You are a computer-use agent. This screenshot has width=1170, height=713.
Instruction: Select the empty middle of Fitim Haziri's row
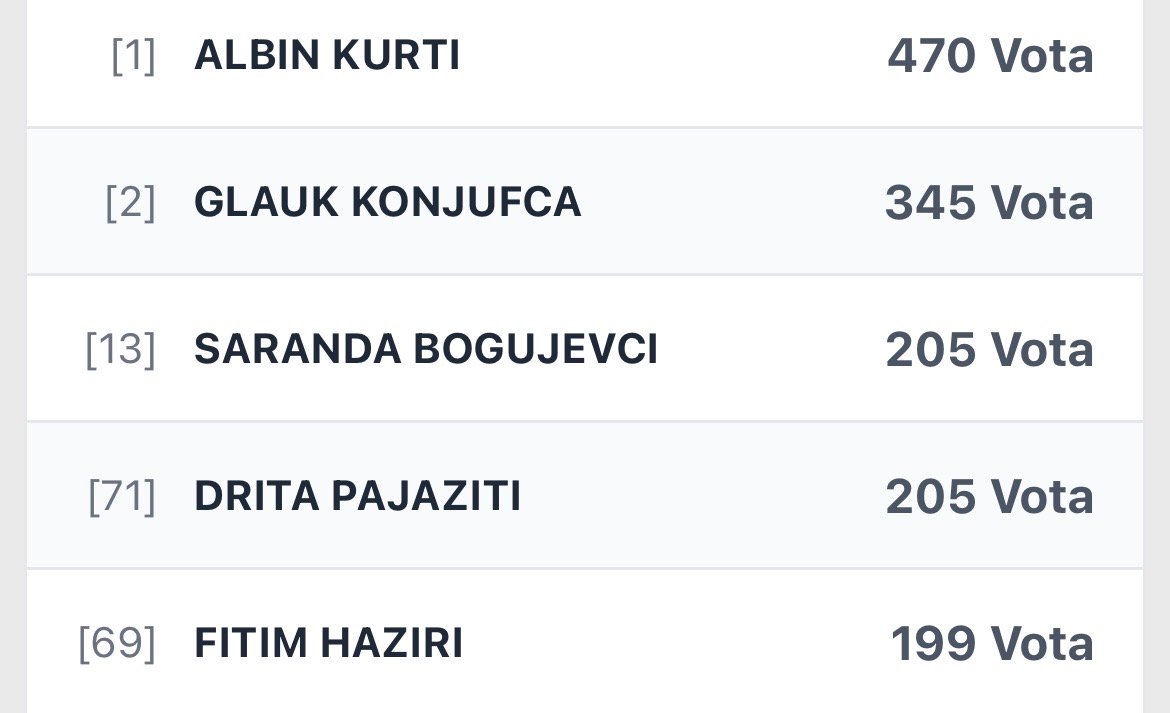click(x=675, y=644)
